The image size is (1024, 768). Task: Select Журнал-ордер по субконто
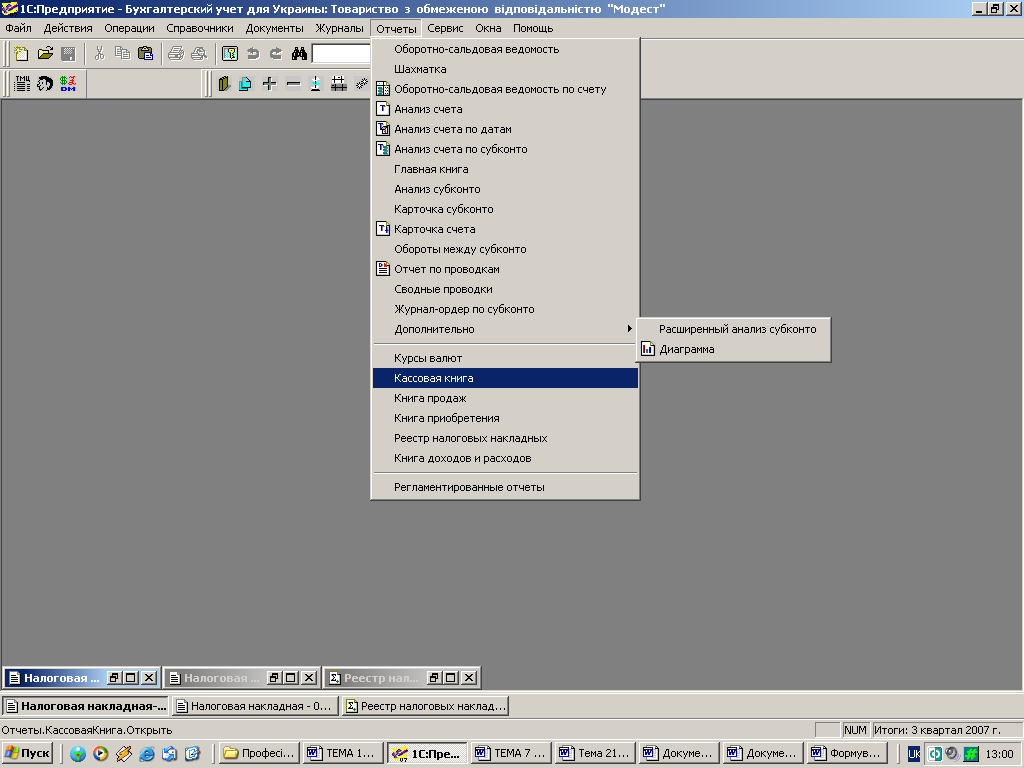click(505, 309)
